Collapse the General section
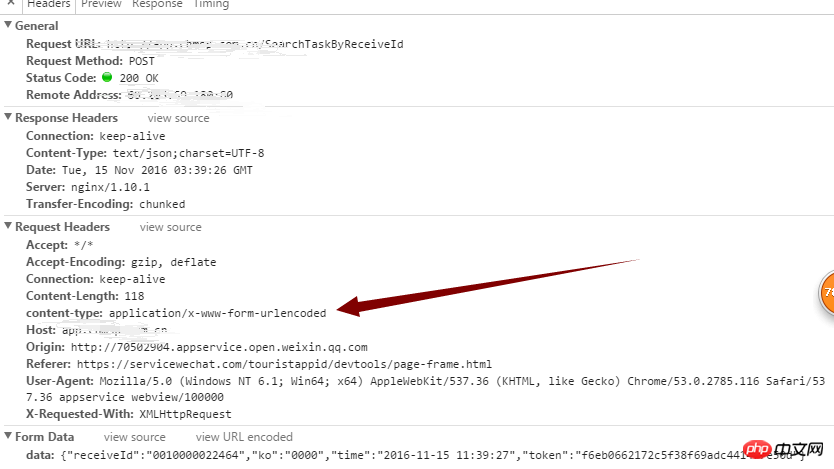834x469 pixels. [8, 24]
